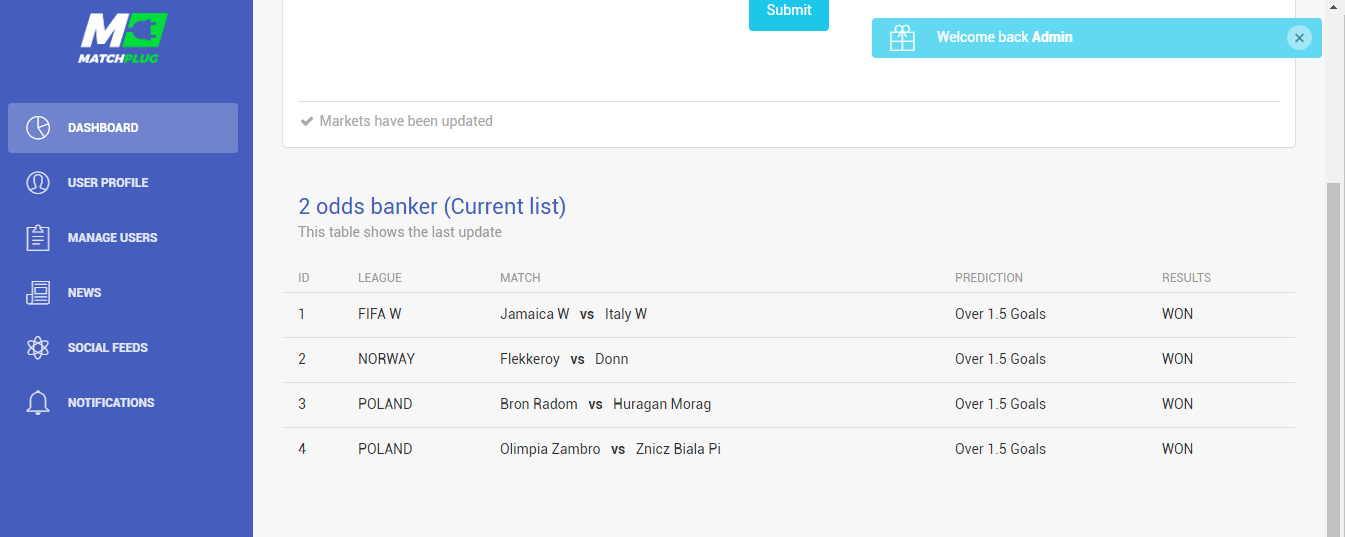
Task: Submit the markets form
Action: 789,11
